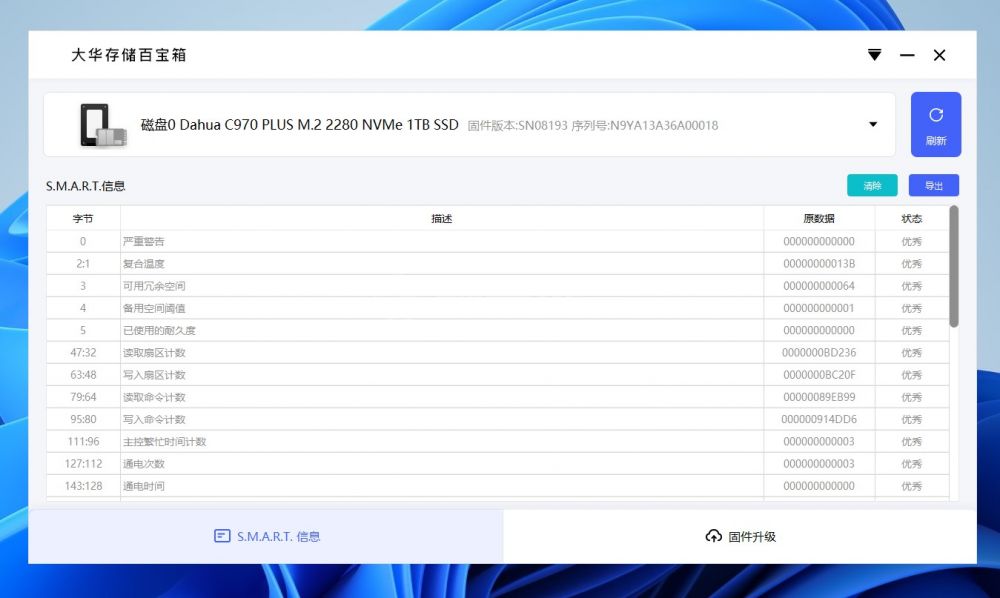The width and height of the screenshot is (1000, 598).
Task: Click byte cell 79:64
Action: pos(83,397)
